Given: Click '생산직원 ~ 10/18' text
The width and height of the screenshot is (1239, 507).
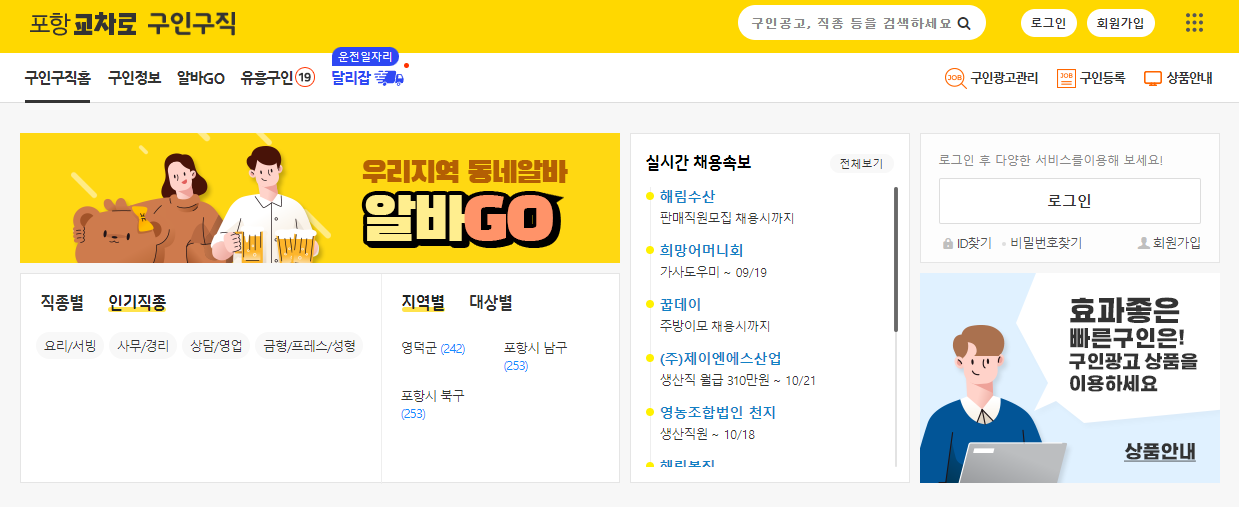Looking at the screenshot, I should tap(707, 434).
